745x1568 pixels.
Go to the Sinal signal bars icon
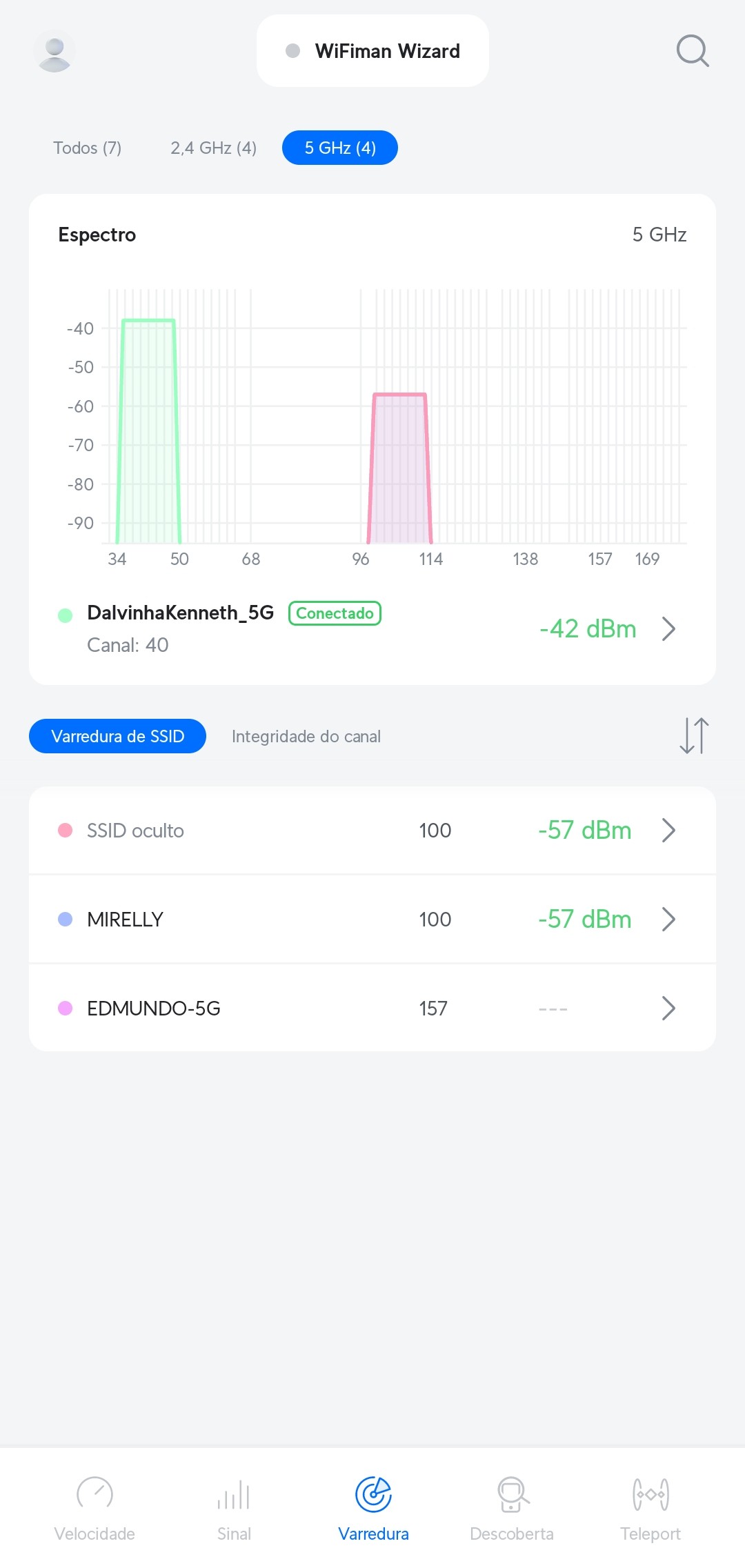tap(234, 1496)
